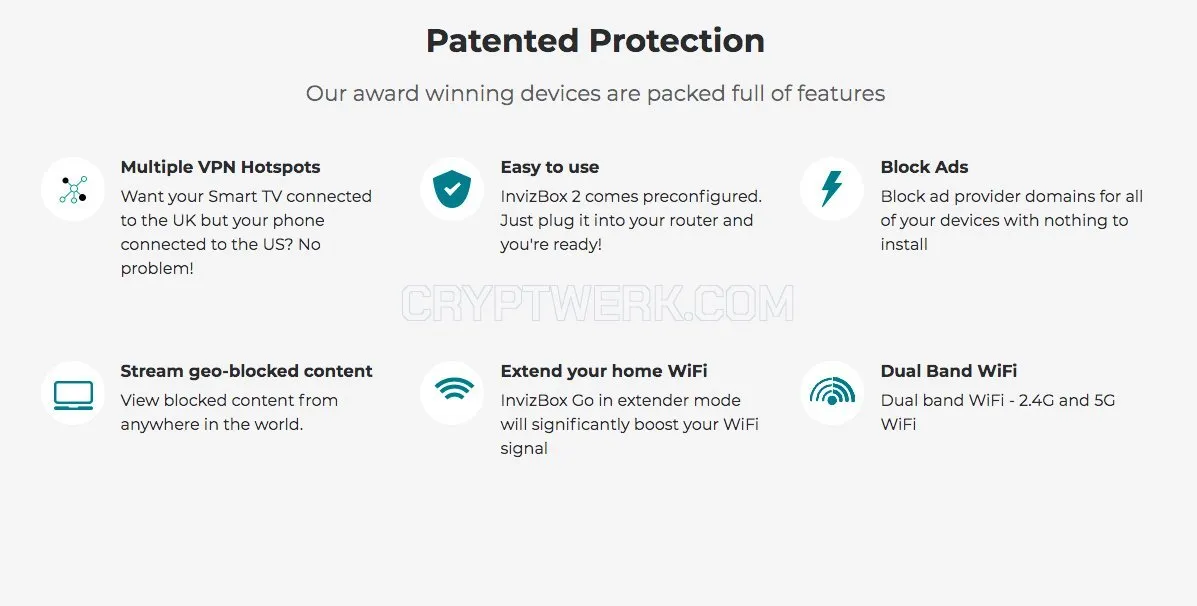This screenshot has height=606, width=1197.
Task: Select the Extend your home WiFi heading
Action: pyautogui.click(x=604, y=371)
